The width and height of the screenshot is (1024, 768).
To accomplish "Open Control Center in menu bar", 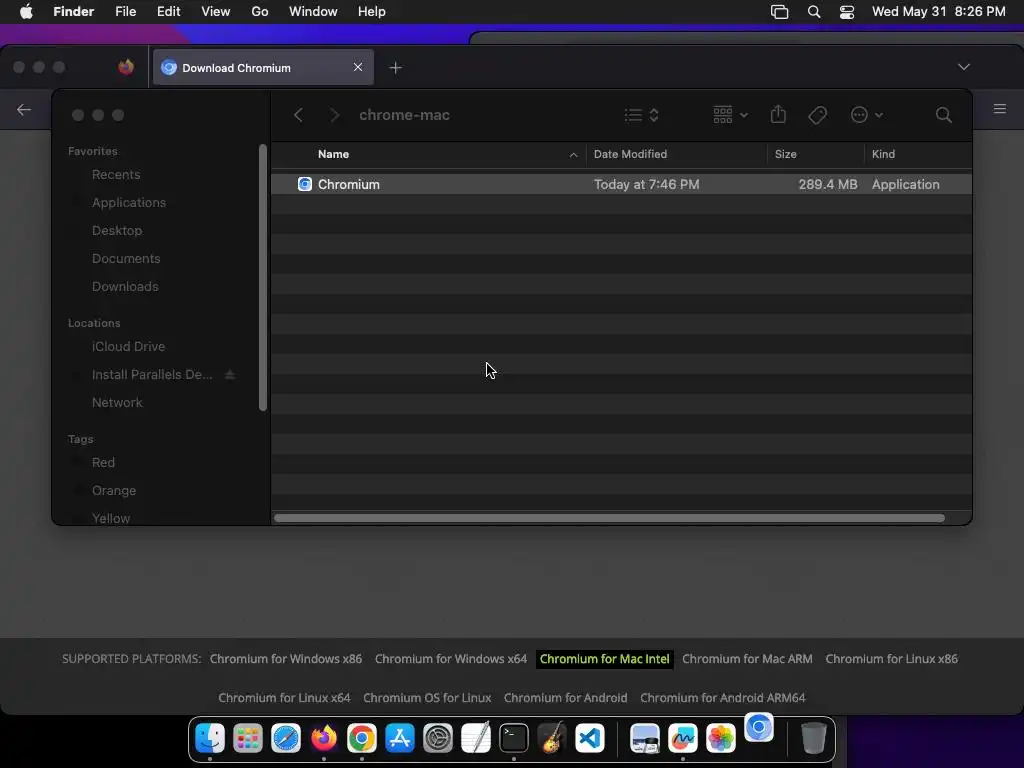I will click(847, 12).
